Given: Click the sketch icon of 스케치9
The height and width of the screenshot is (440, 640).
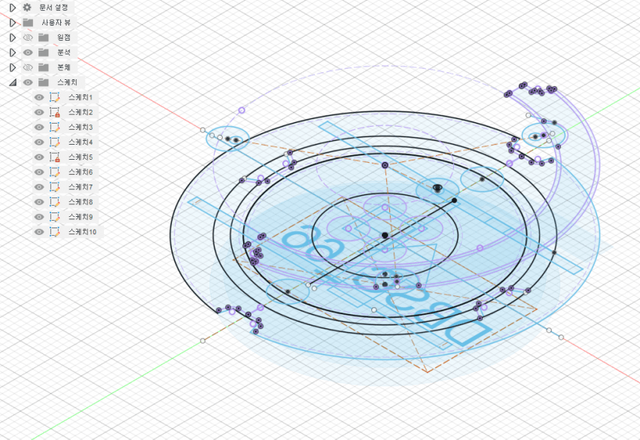Looking at the screenshot, I should (x=55, y=217).
